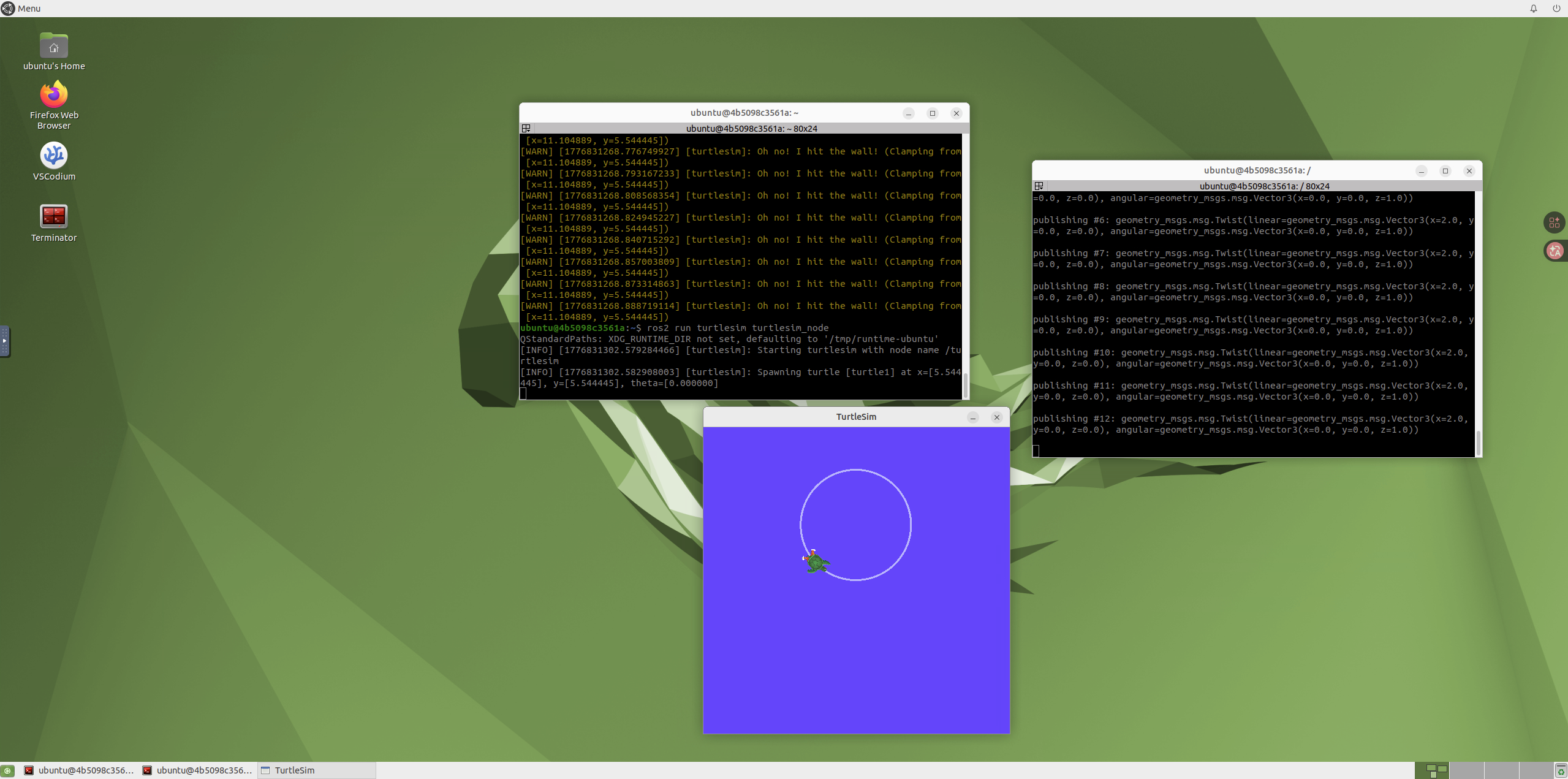The height and width of the screenshot is (779, 1568).
Task: Click the 'ubuntu@4b5098c3561a: ~ 80x24' terminal header
Action: click(751, 129)
